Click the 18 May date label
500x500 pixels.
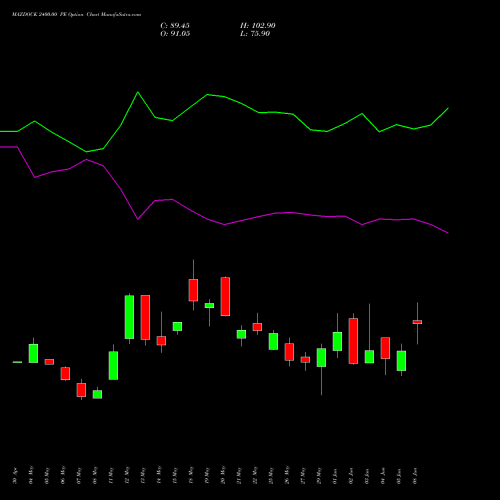(x=191, y=475)
